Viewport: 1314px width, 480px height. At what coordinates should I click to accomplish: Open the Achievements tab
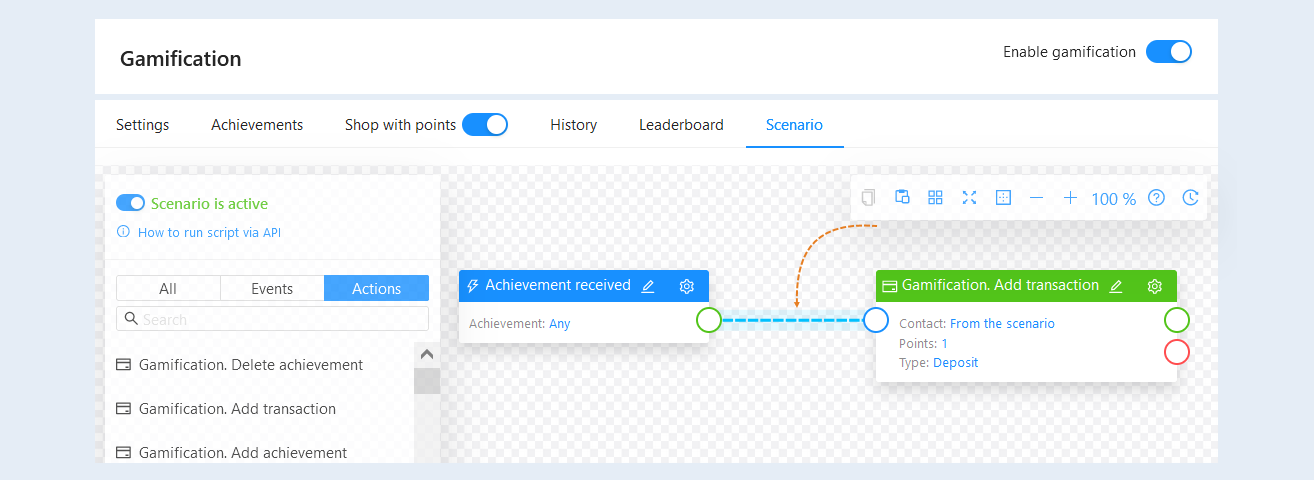tap(257, 125)
